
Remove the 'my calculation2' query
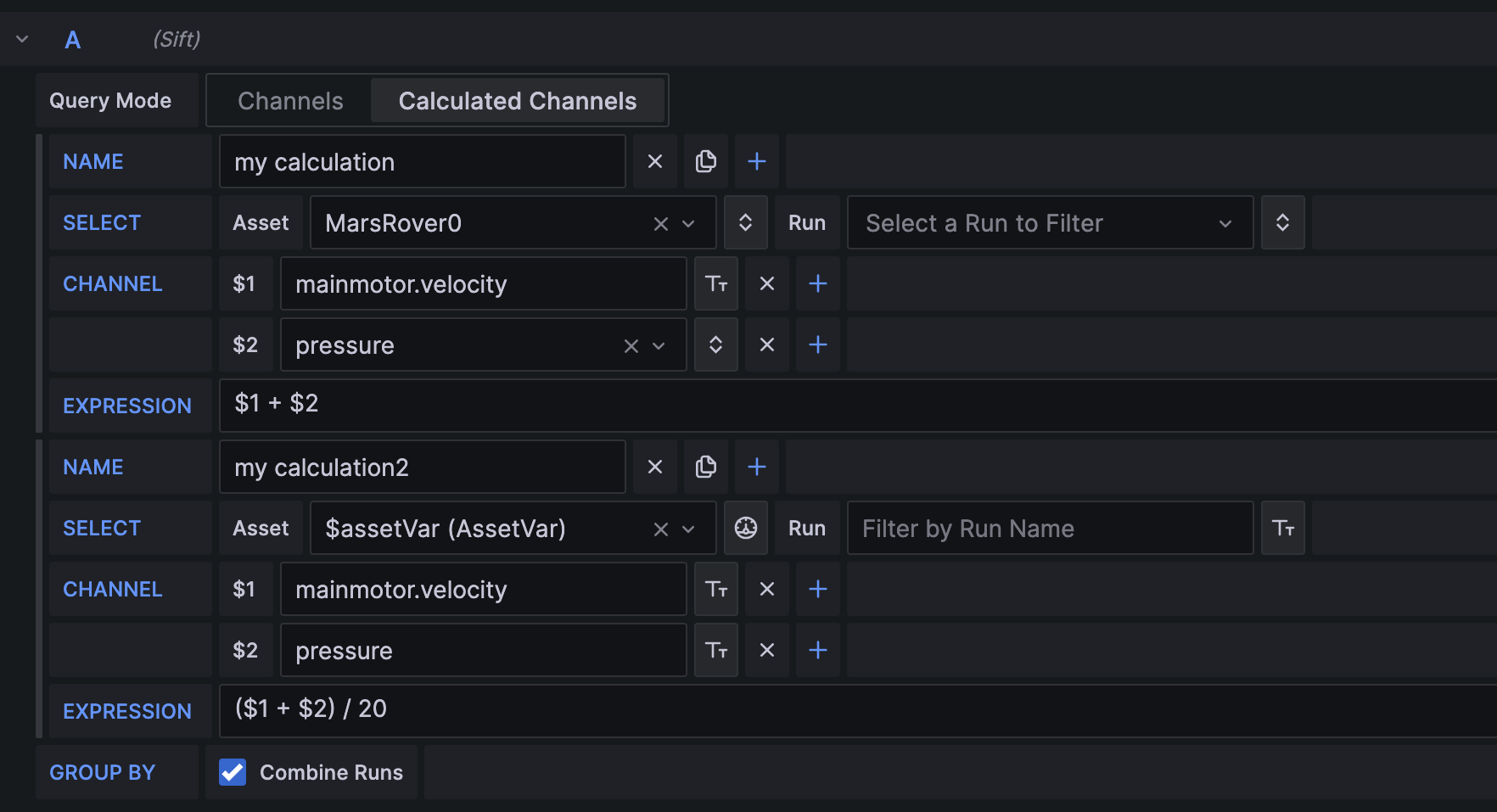(x=654, y=467)
